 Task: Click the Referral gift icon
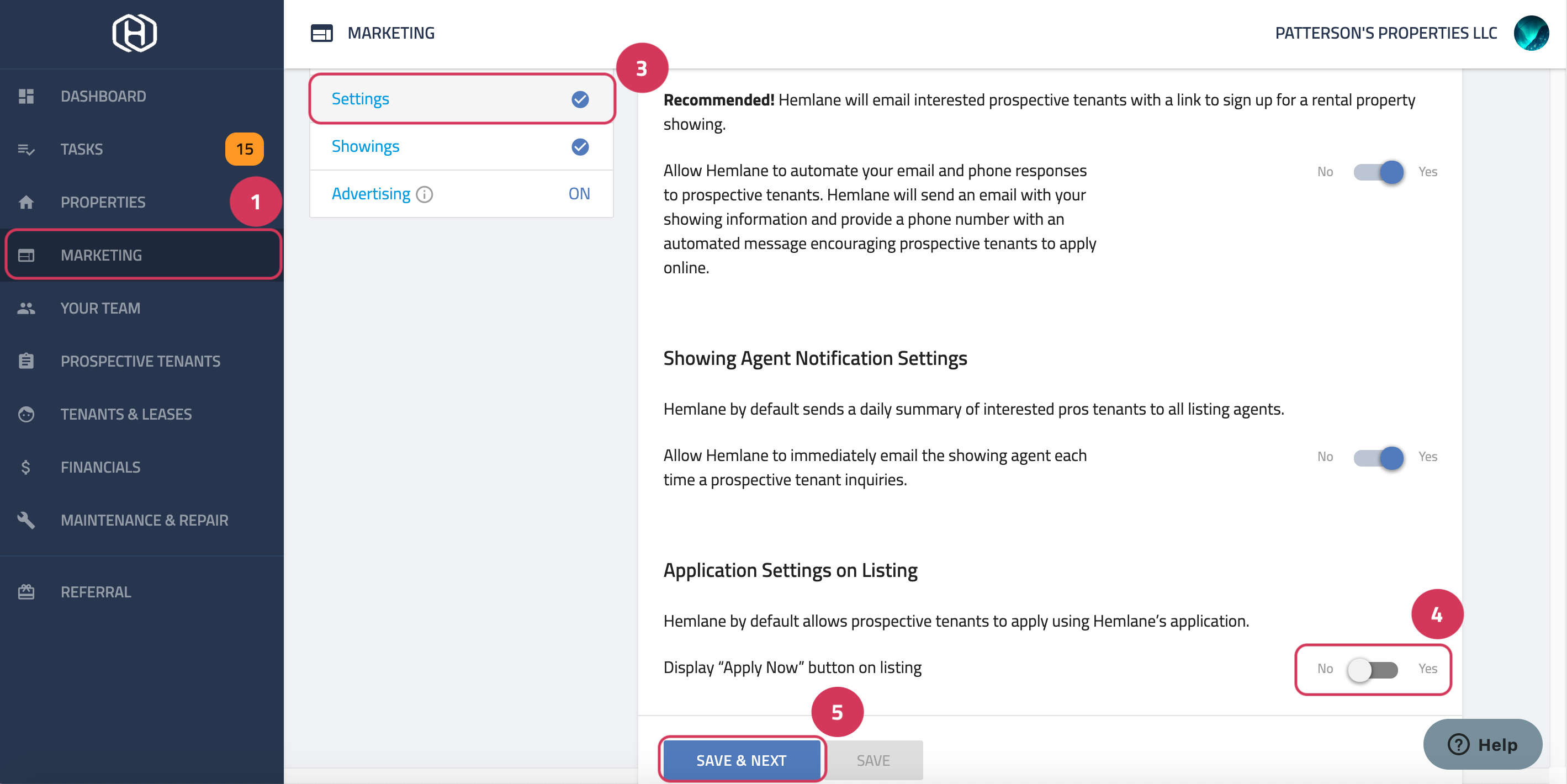click(26, 592)
